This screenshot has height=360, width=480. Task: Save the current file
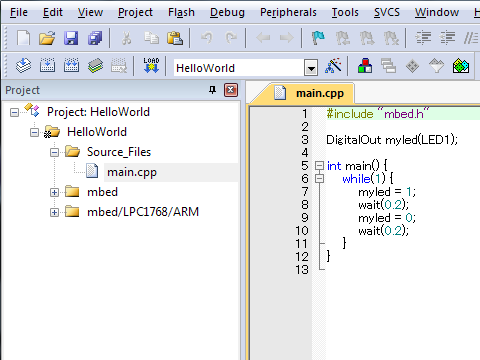click(x=71, y=38)
